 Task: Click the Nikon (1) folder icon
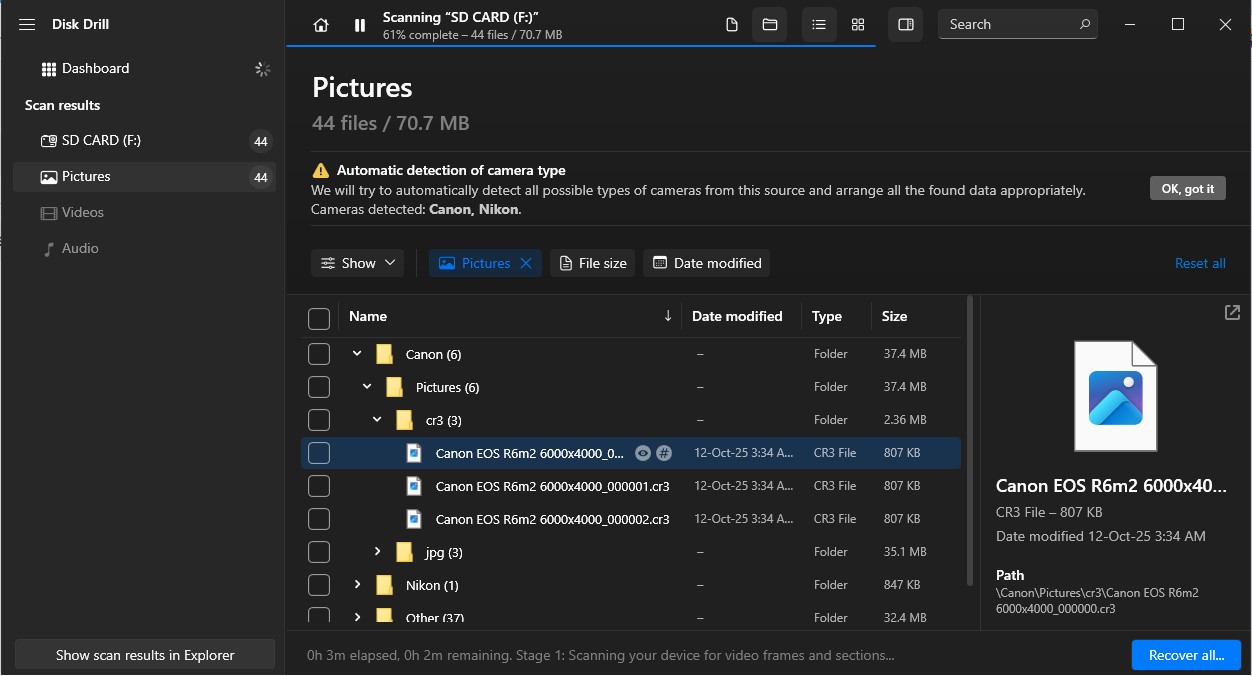click(384, 585)
